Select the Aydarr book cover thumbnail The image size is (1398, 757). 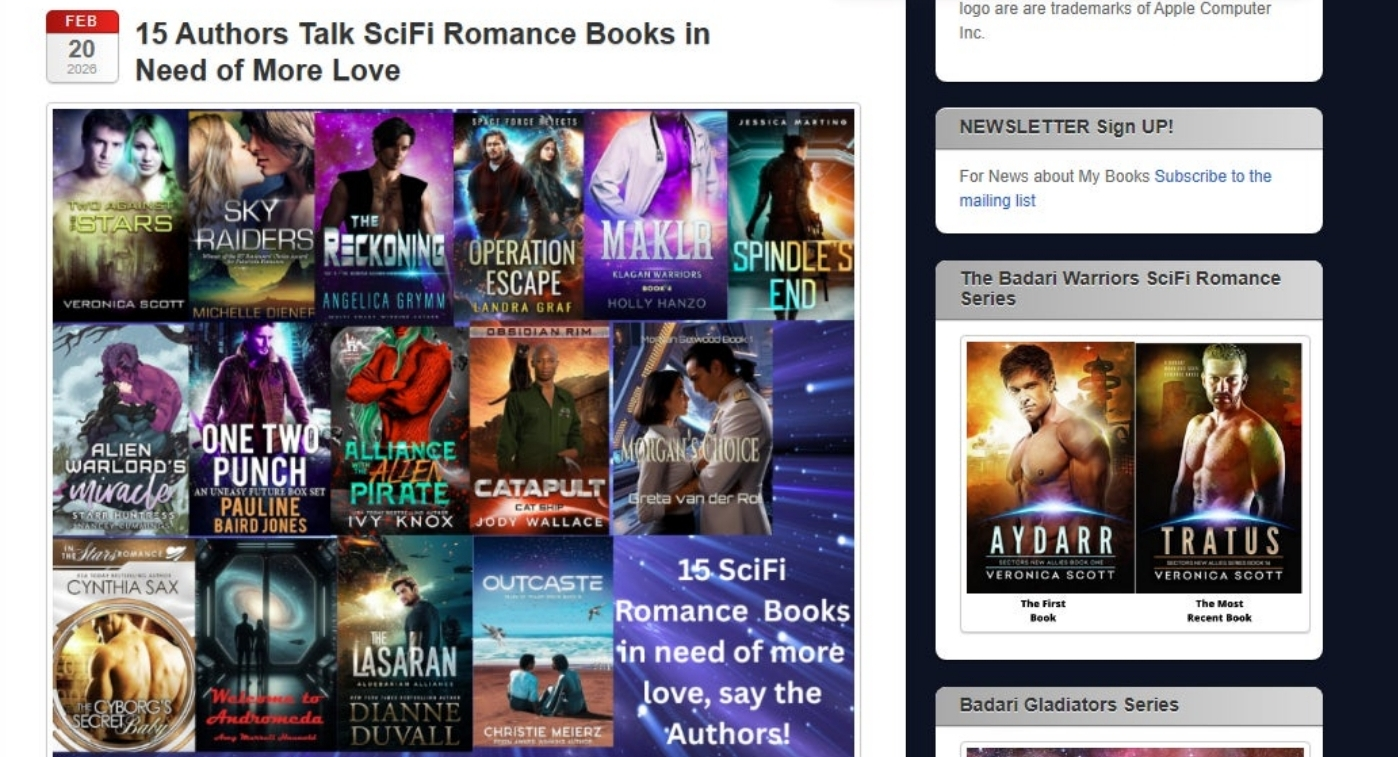[1050, 468]
